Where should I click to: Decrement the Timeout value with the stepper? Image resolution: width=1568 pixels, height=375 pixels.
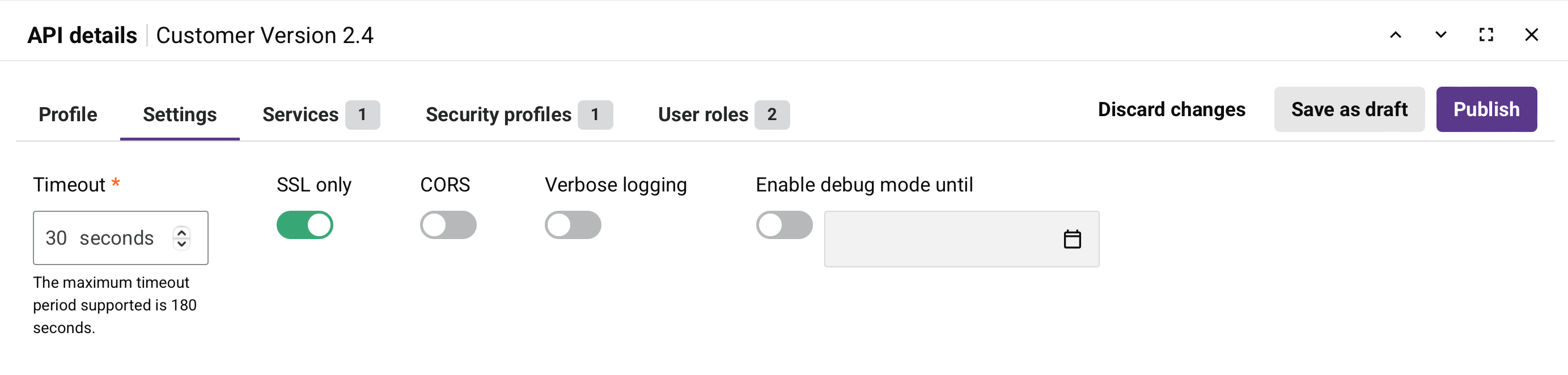click(181, 243)
